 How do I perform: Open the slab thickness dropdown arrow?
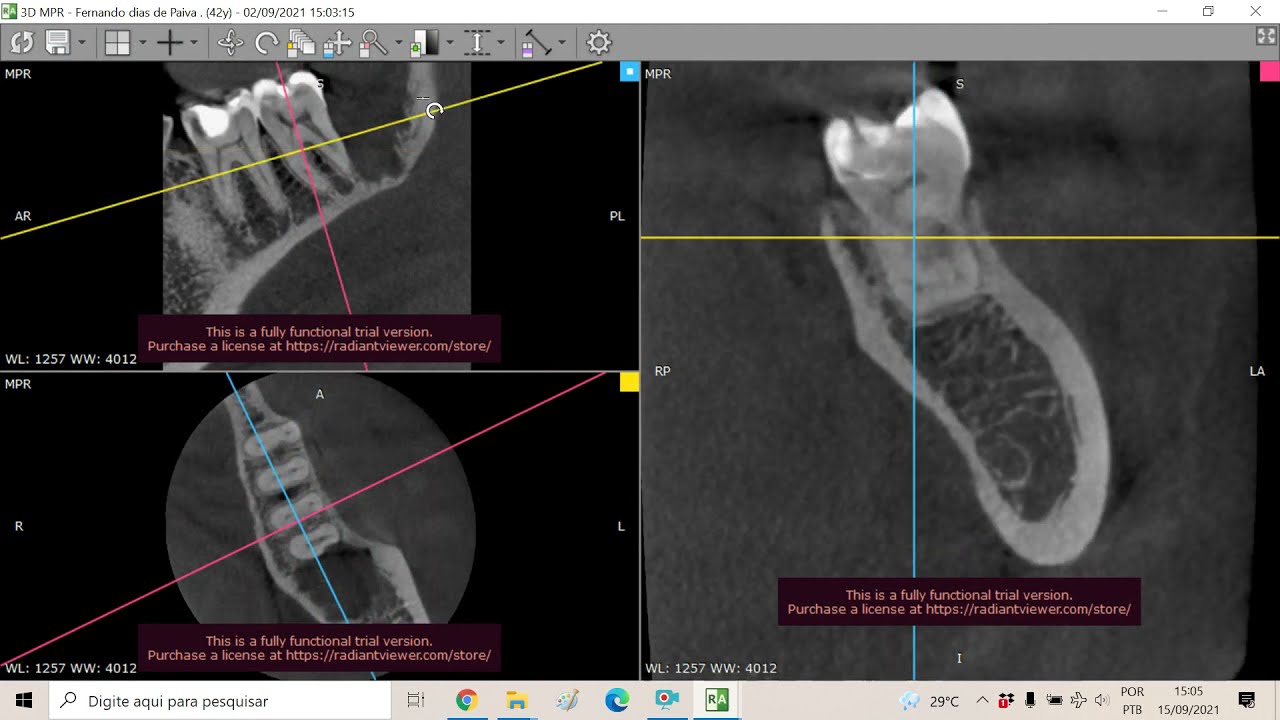coord(501,43)
